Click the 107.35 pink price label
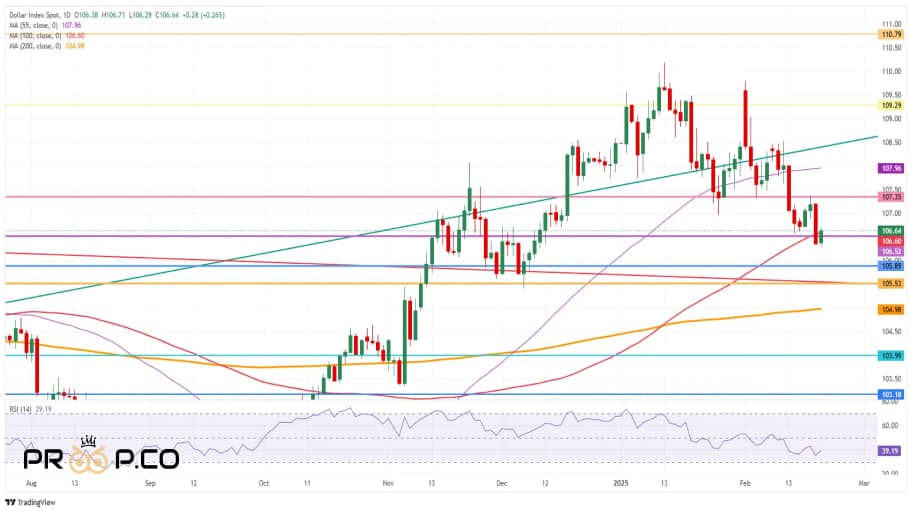This screenshot has width=912, height=513. [x=891, y=197]
